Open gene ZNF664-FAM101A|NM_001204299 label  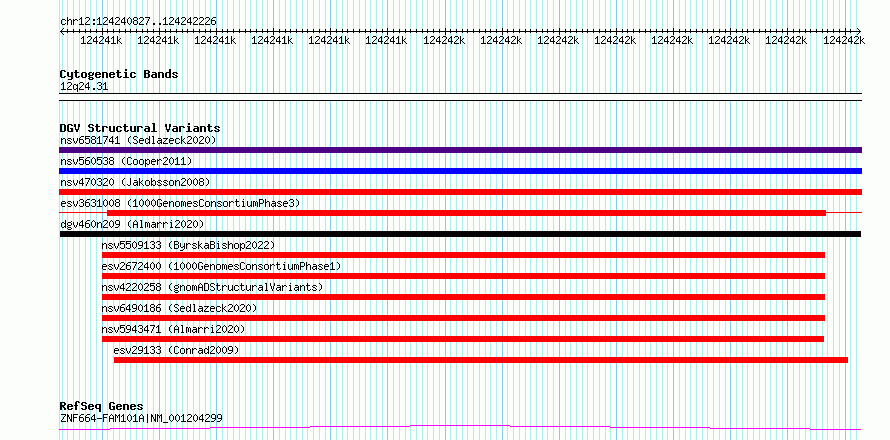(141, 419)
